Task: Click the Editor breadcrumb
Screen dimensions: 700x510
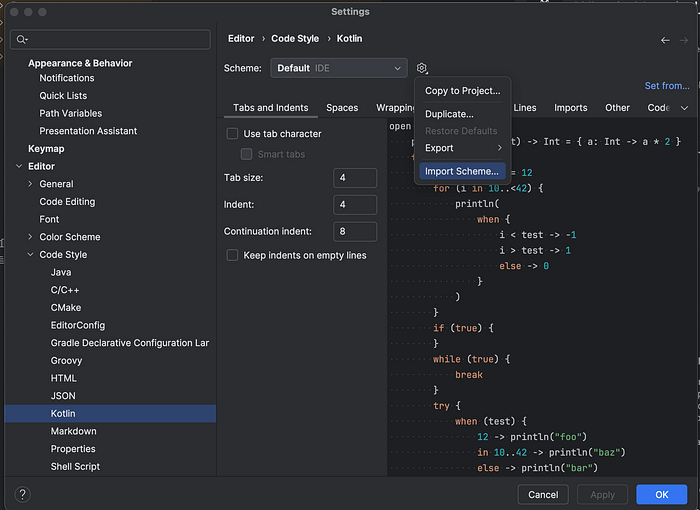Action: click(241, 38)
